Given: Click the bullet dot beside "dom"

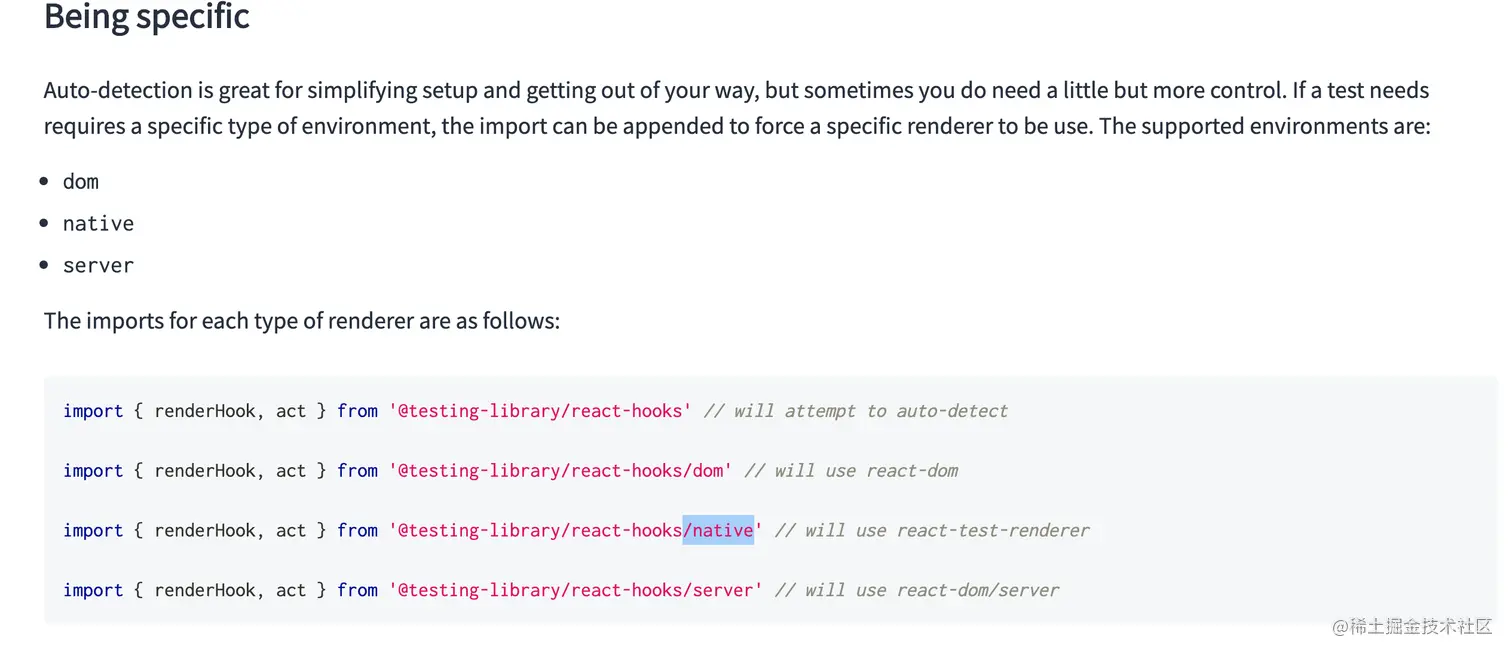Looking at the screenshot, I should pyautogui.click(x=44, y=182).
